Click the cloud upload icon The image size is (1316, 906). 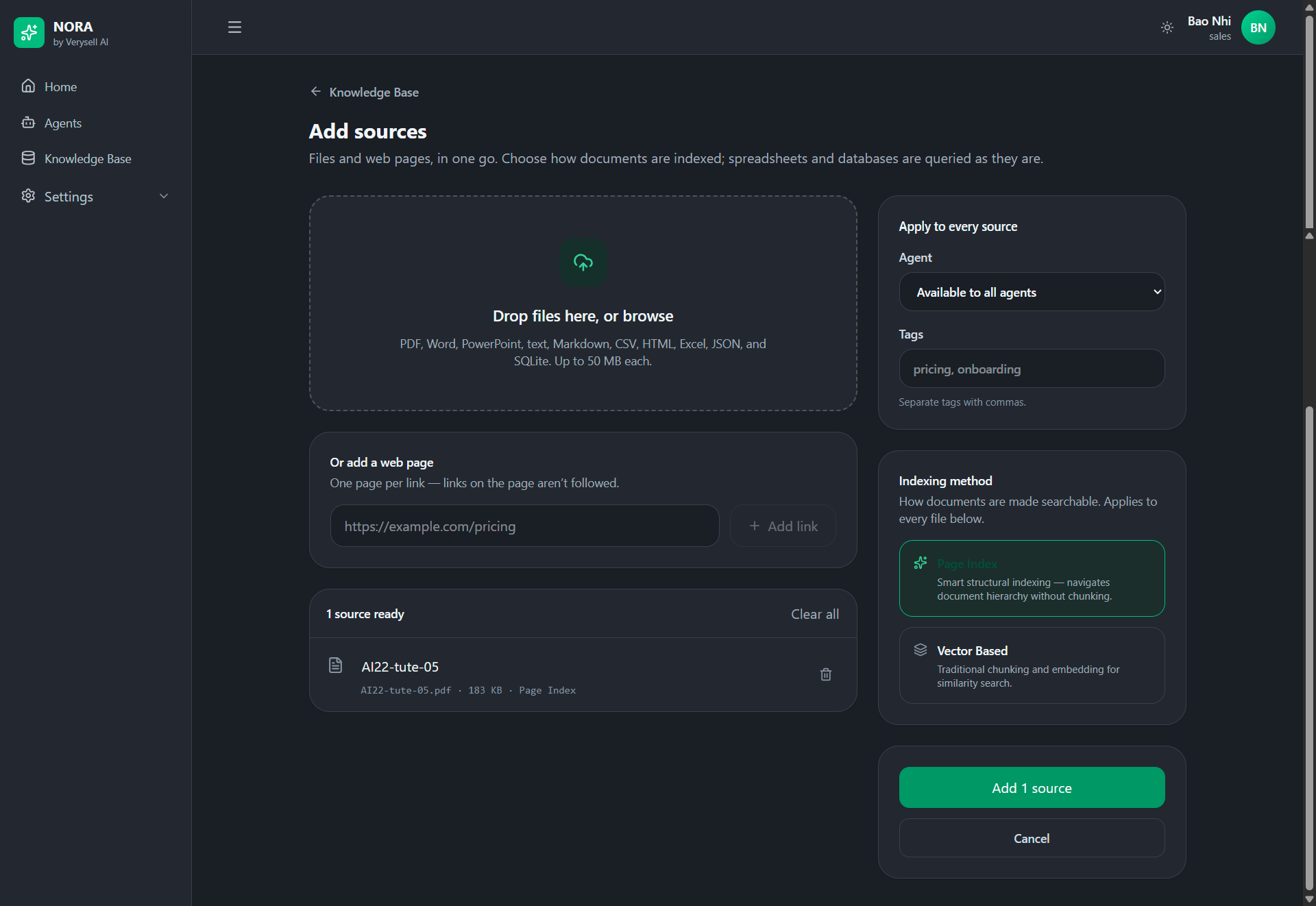click(x=583, y=262)
